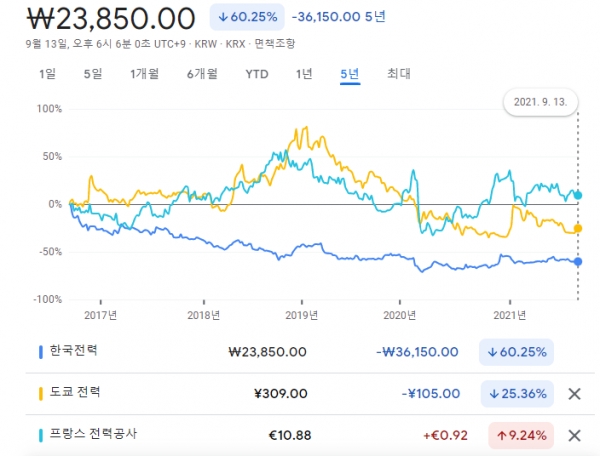Click the 한국전력 blue color marker

pyautogui.click(x=41, y=352)
